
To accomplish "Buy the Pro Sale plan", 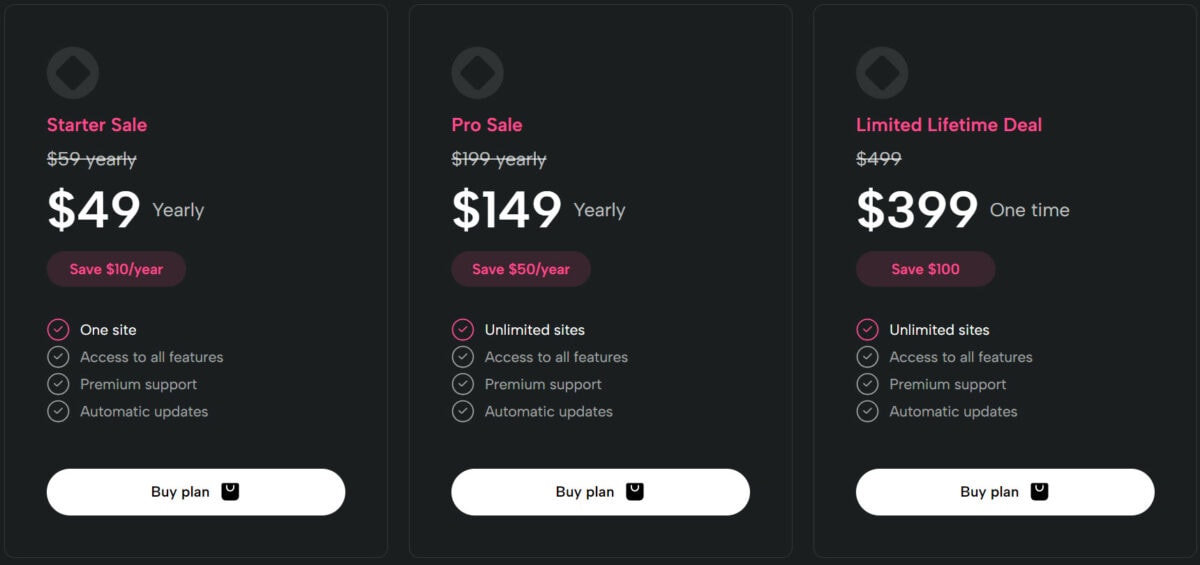I will click(600, 492).
